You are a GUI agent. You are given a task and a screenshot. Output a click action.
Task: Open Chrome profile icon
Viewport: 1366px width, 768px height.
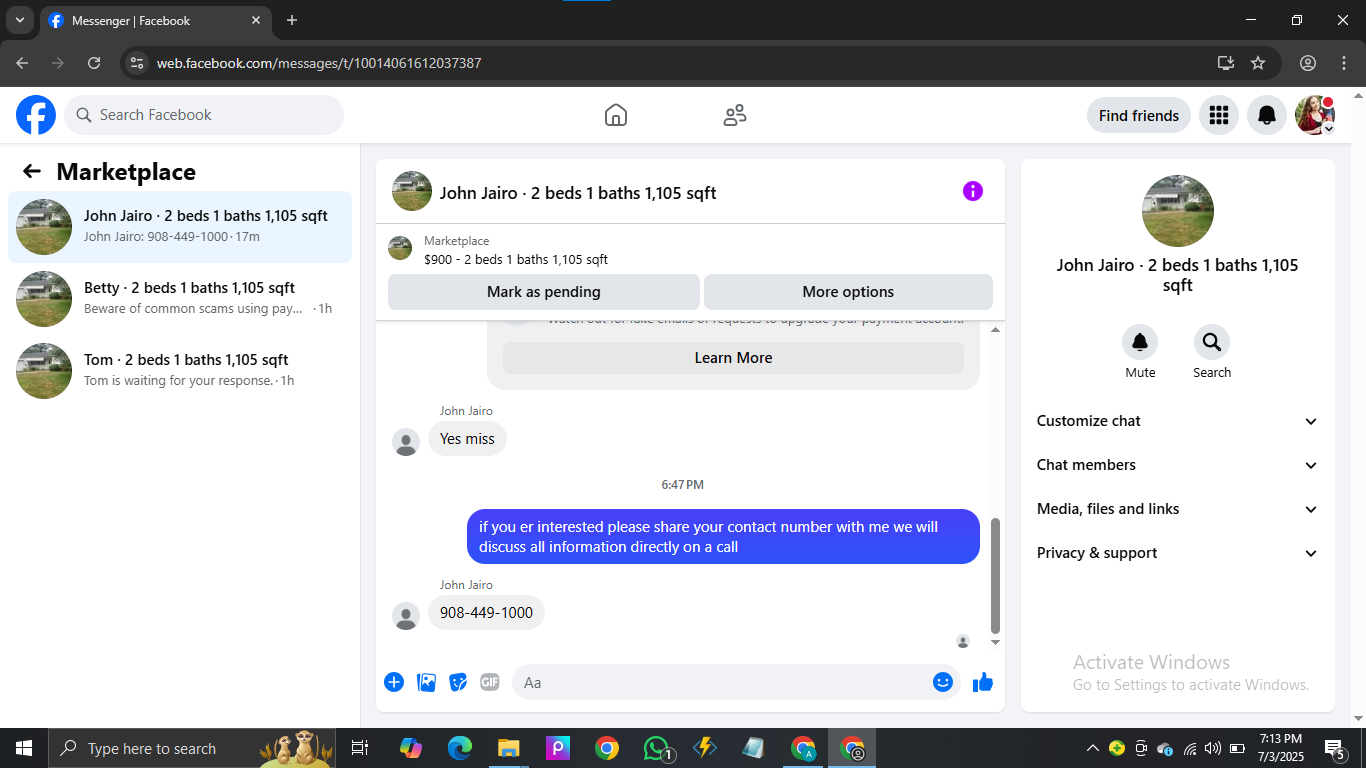[1308, 63]
